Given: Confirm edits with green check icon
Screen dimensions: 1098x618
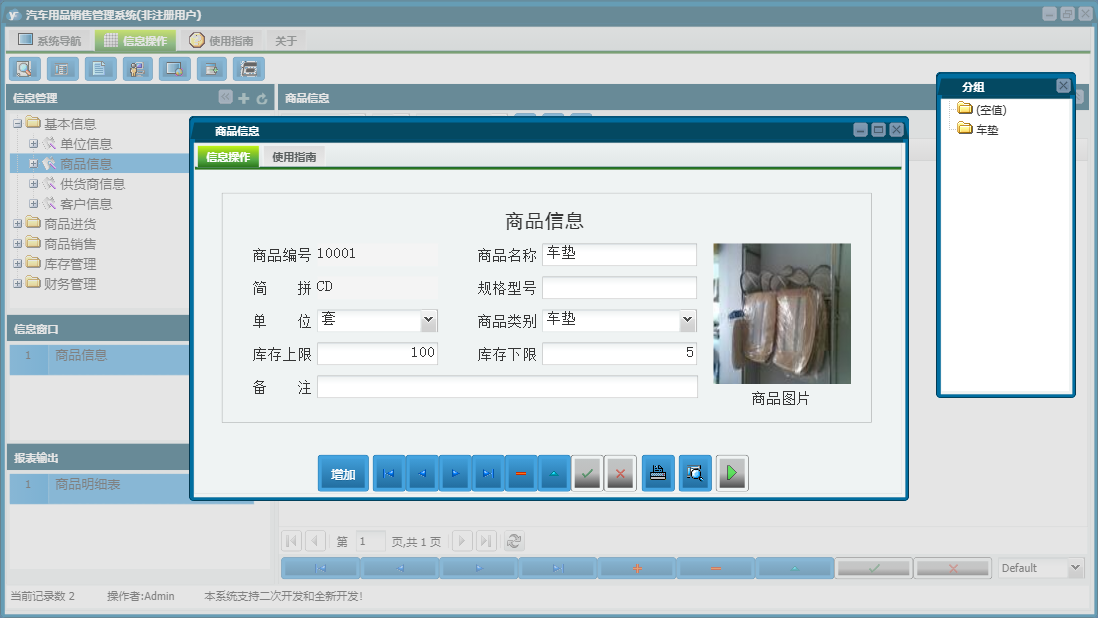Looking at the screenshot, I should click(587, 473).
